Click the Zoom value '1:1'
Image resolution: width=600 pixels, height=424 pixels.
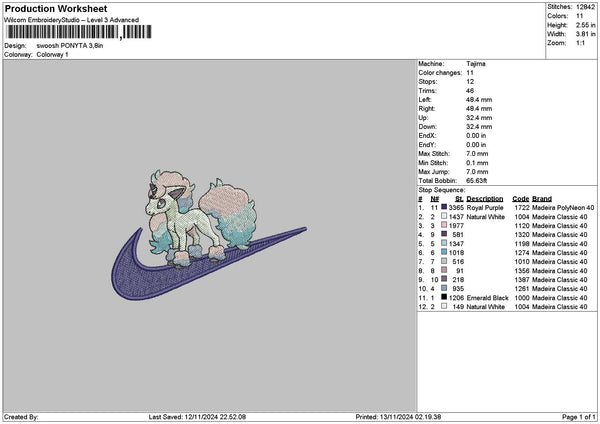click(x=580, y=43)
